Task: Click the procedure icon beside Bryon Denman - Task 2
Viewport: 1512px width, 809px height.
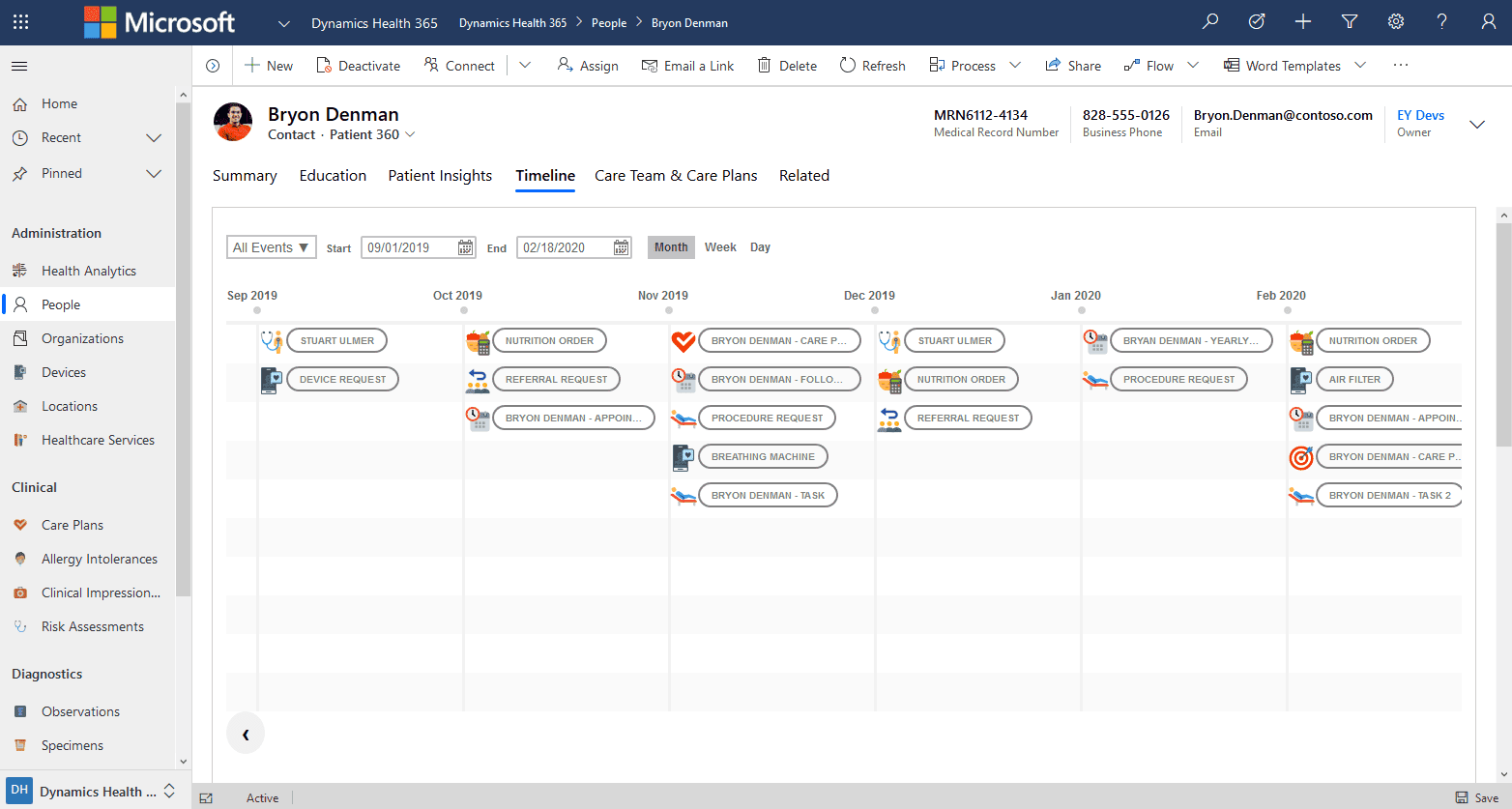Action: point(1301,496)
